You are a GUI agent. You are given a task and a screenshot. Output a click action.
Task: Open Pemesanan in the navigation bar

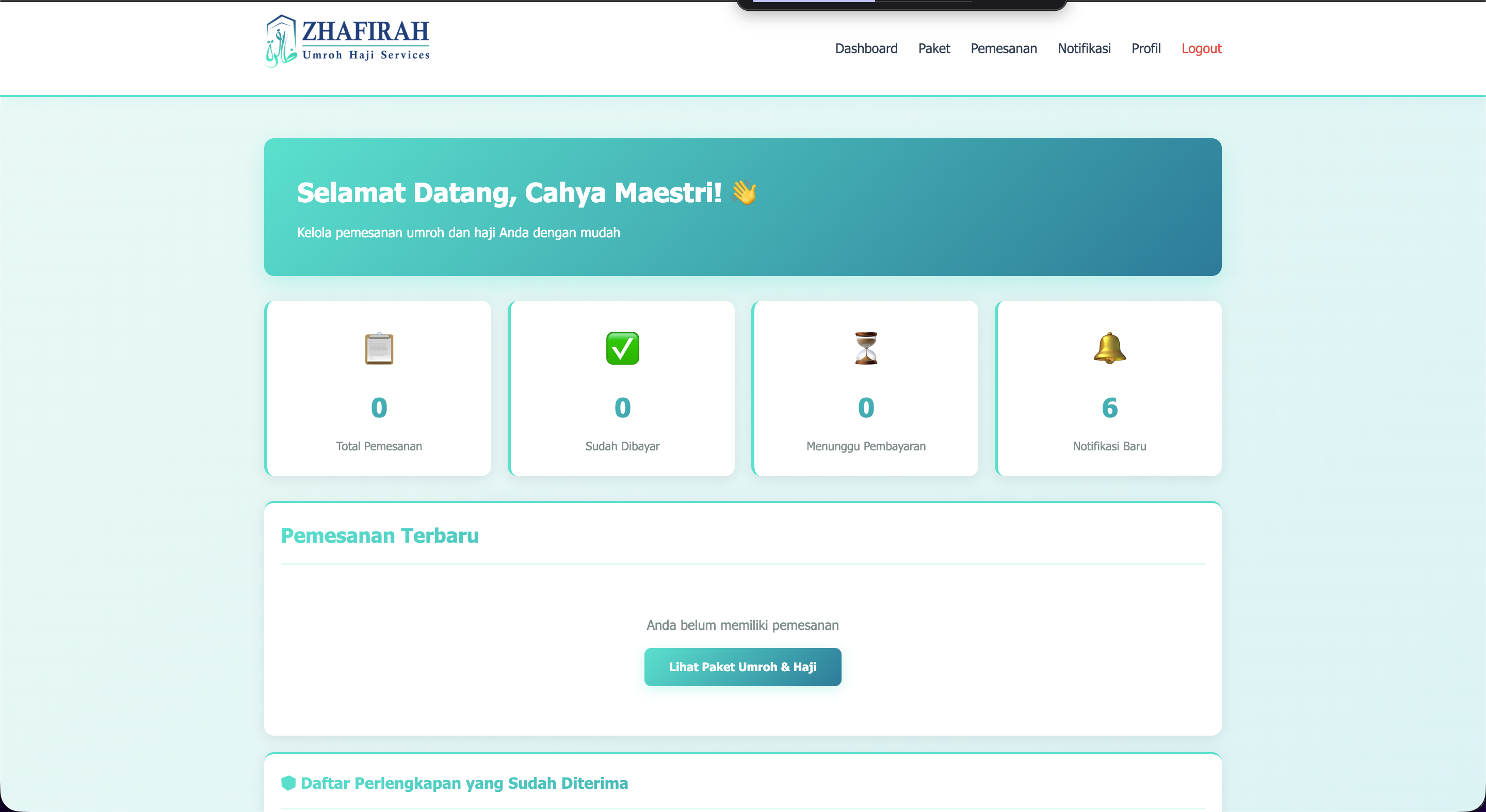point(1004,48)
